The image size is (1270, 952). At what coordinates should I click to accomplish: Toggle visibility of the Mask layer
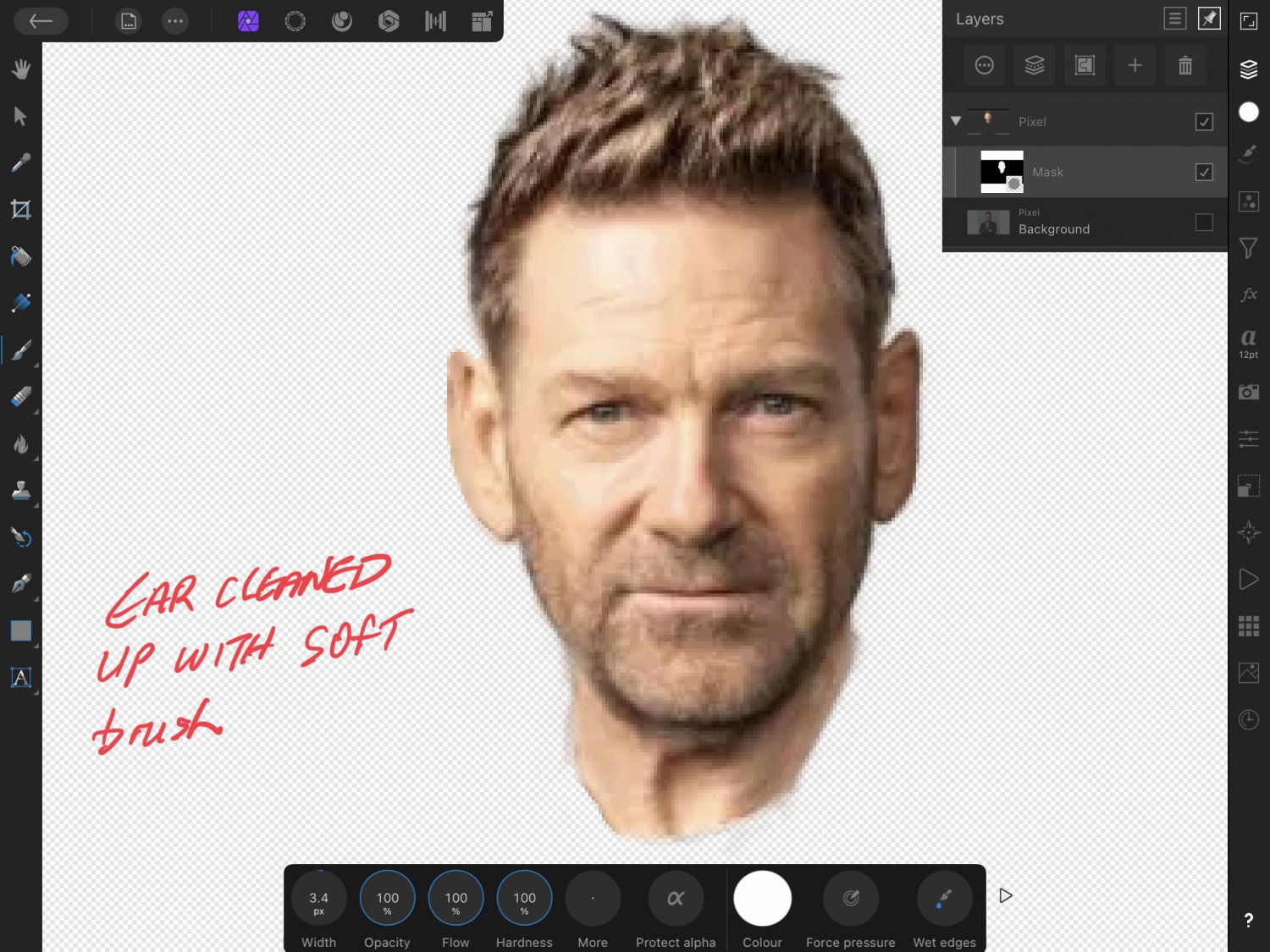pyautogui.click(x=1204, y=172)
